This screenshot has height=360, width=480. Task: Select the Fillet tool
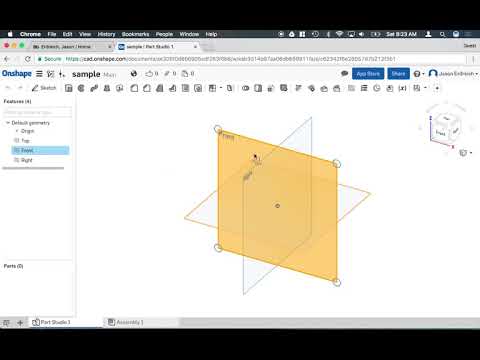(134, 88)
